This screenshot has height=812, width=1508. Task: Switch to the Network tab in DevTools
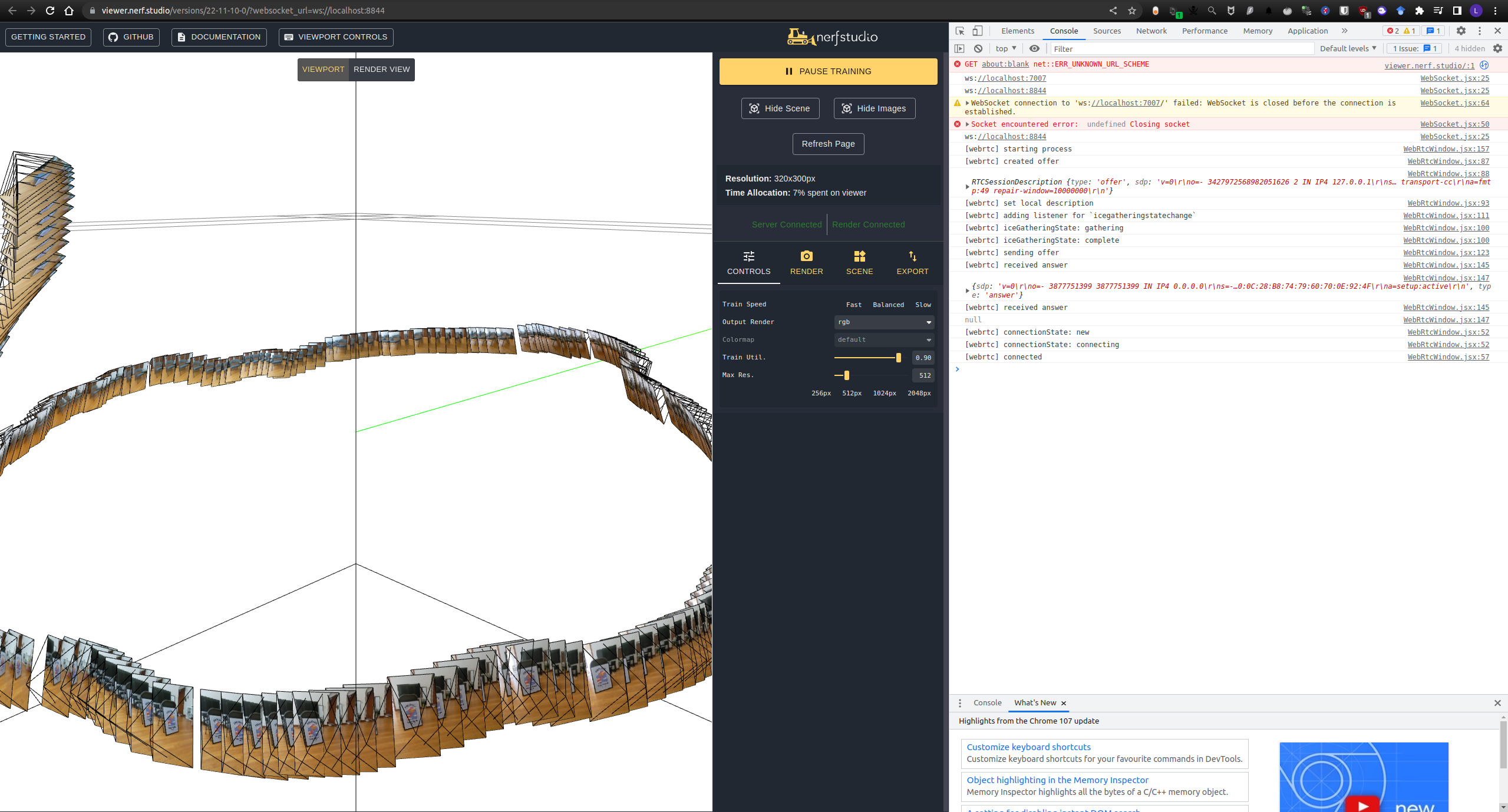tap(1150, 31)
